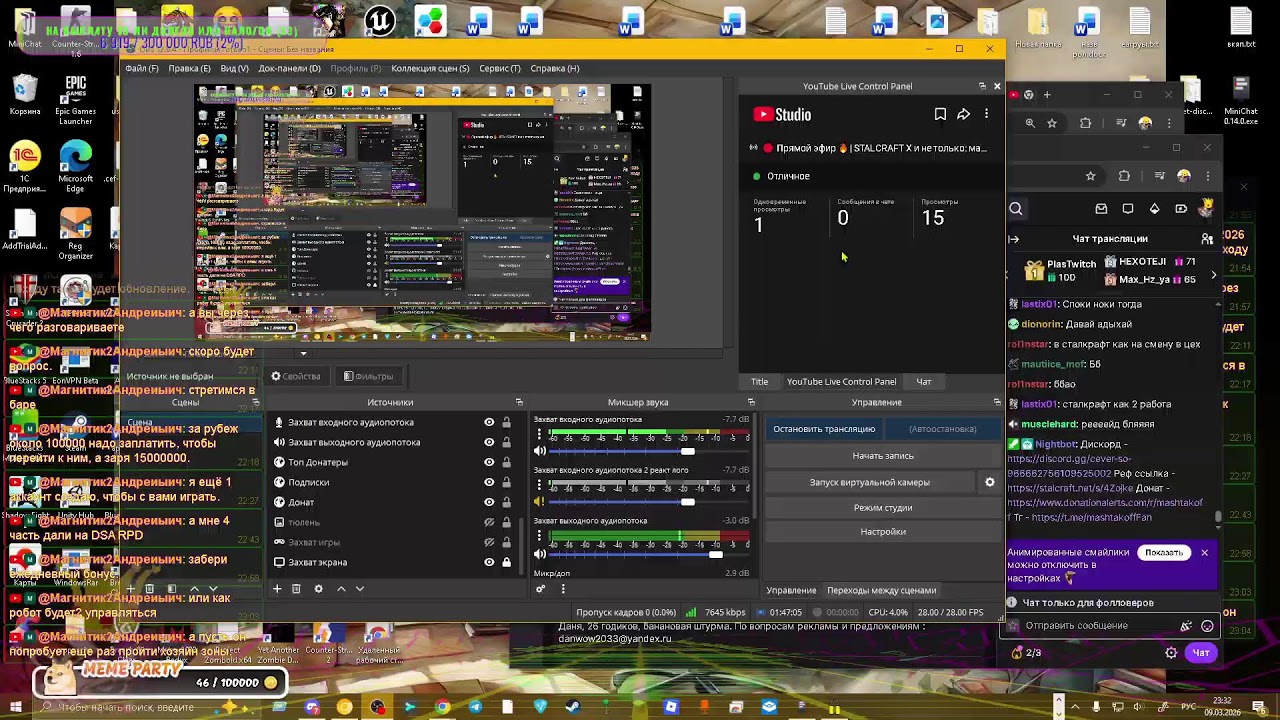Show the тюлень source
The image size is (1280, 720).
point(489,522)
